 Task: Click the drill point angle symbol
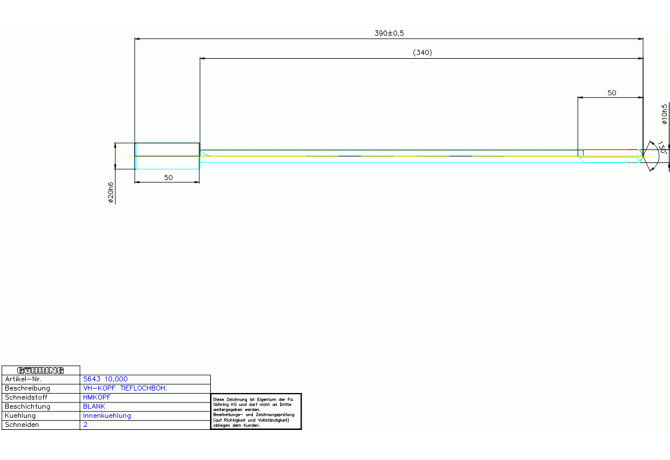tap(660, 150)
